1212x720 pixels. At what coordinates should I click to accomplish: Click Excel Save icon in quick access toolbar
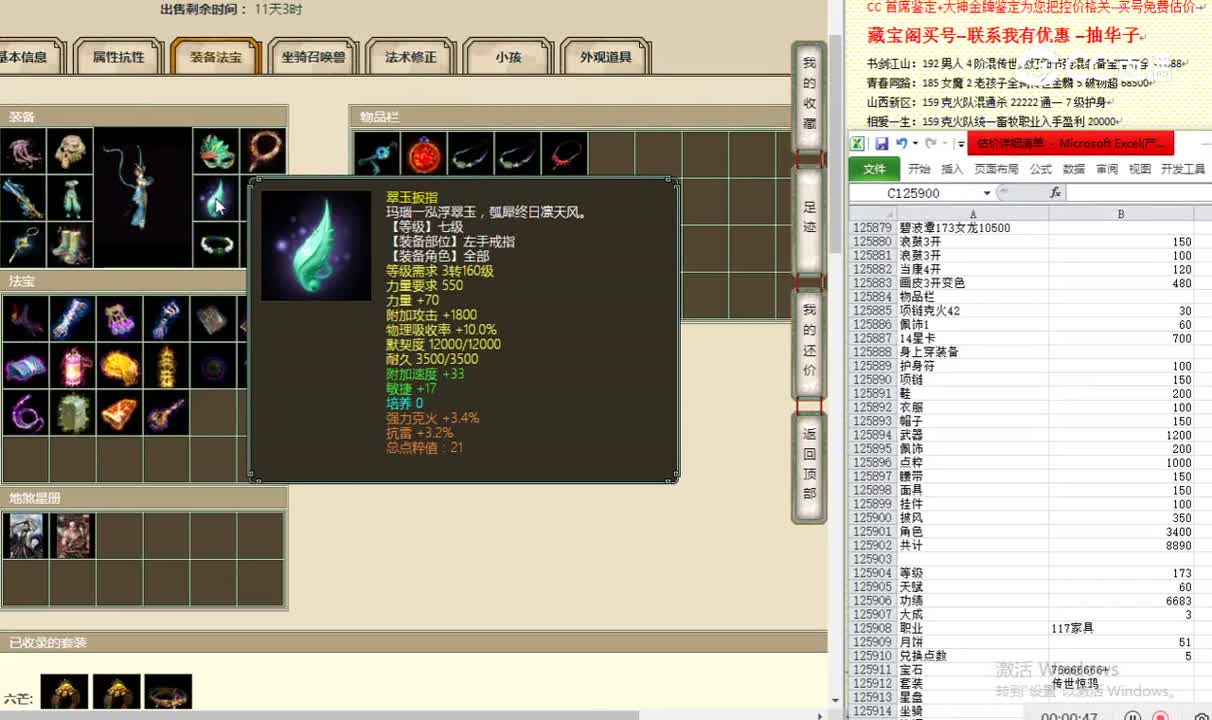pyautogui.click(x=881, y=143)
